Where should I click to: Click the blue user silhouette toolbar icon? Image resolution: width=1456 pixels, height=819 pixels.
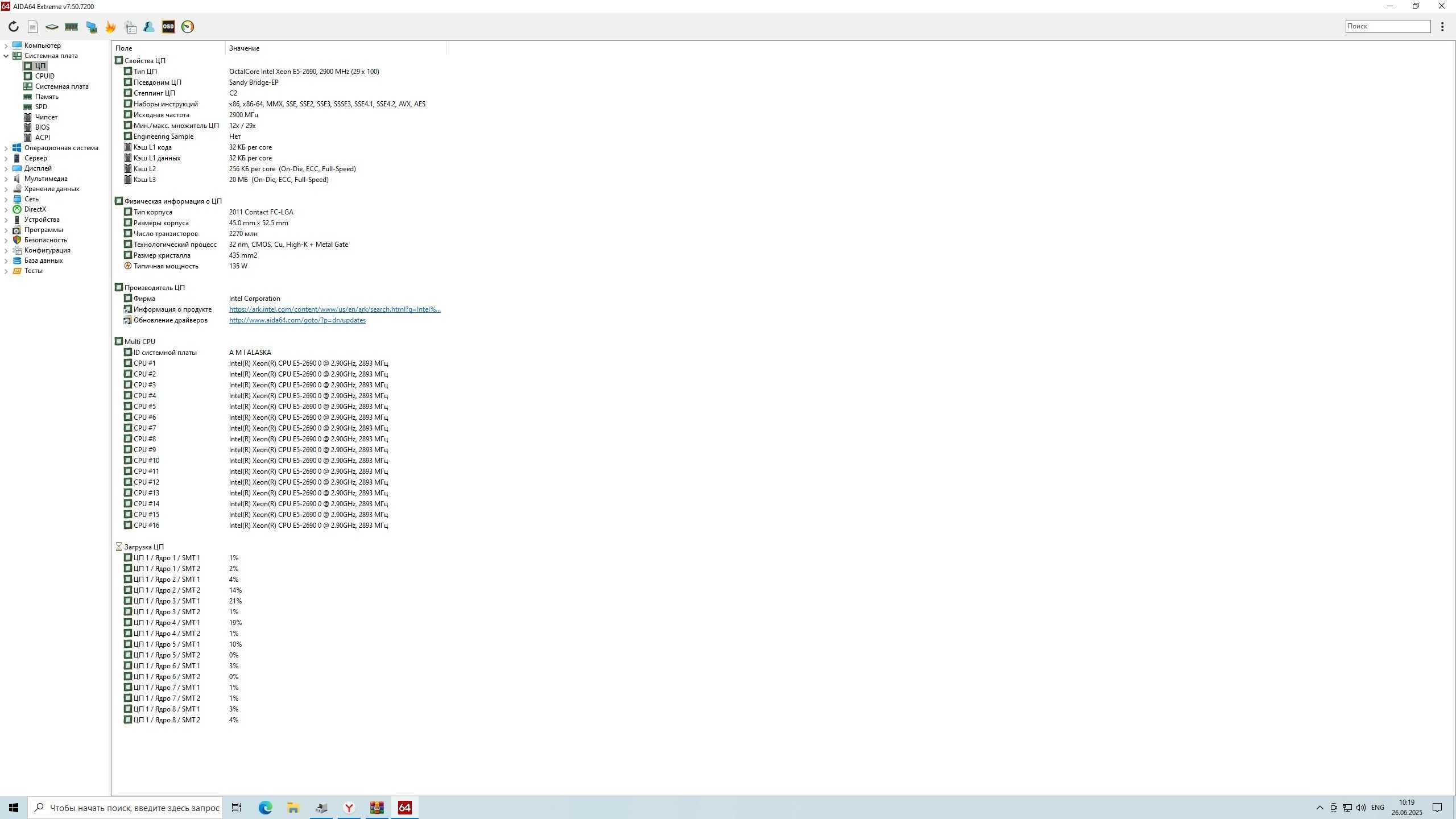pos(149,27)
